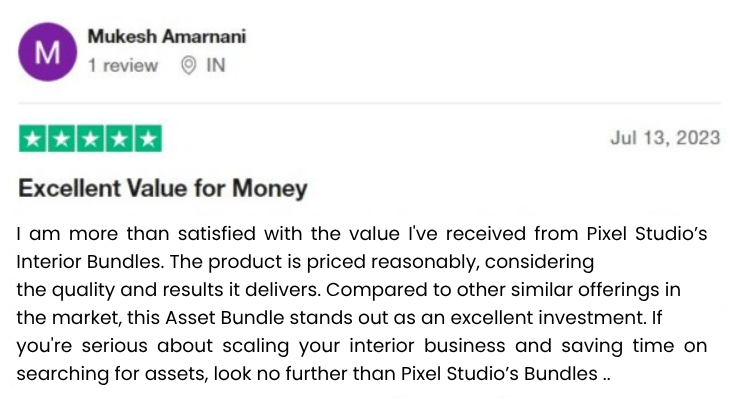
Task: Click the sentence about scaling your interior business
Action: pyautogui.click(x=362, y=346)
